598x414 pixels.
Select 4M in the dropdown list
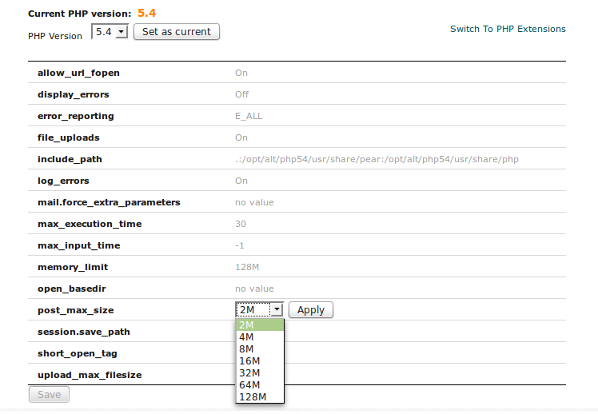(x=260, y=337)
